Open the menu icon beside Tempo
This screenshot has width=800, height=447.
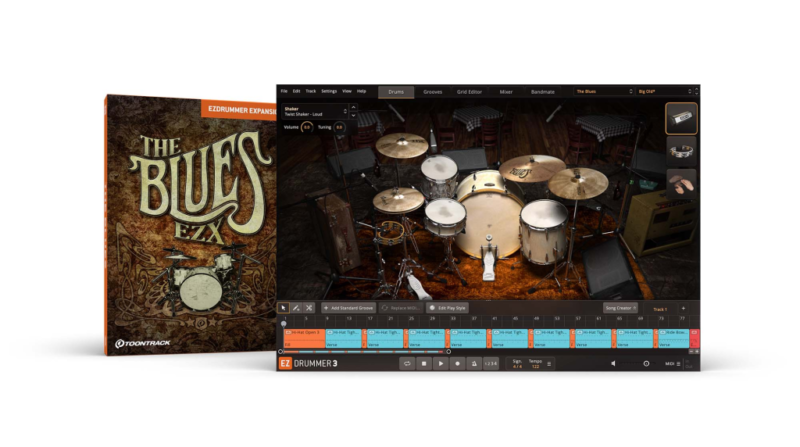(549, 364)
